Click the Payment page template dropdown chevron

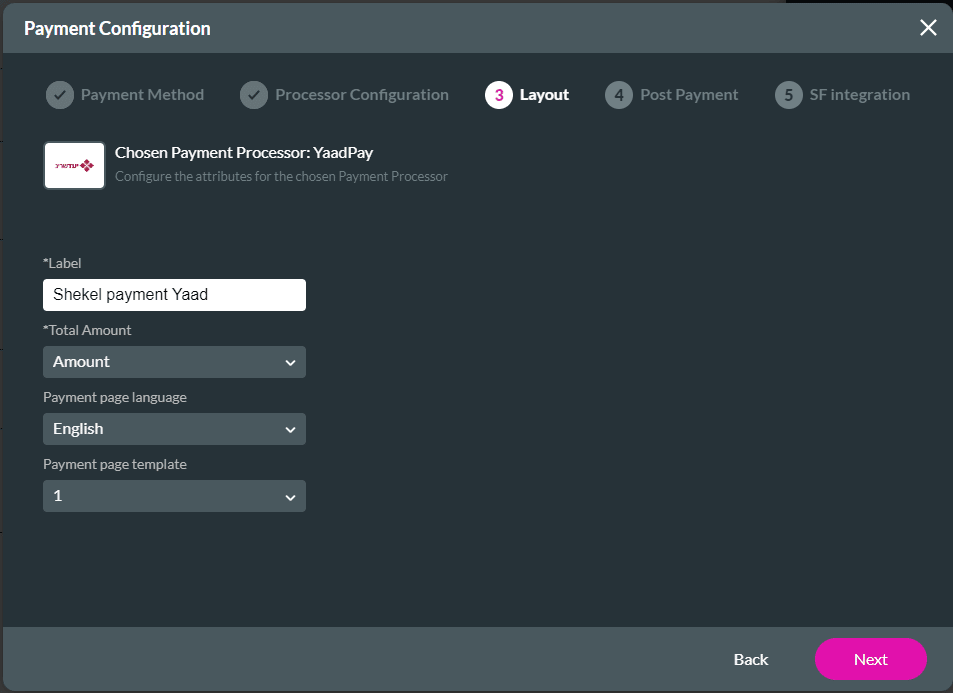[x=291, y=496]
